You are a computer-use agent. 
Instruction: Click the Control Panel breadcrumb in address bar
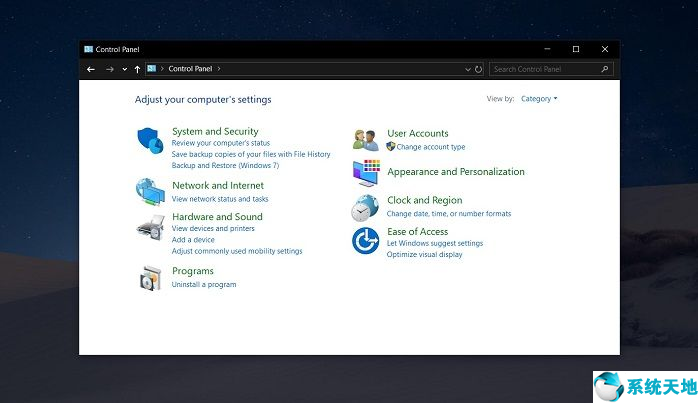point(190,69)
